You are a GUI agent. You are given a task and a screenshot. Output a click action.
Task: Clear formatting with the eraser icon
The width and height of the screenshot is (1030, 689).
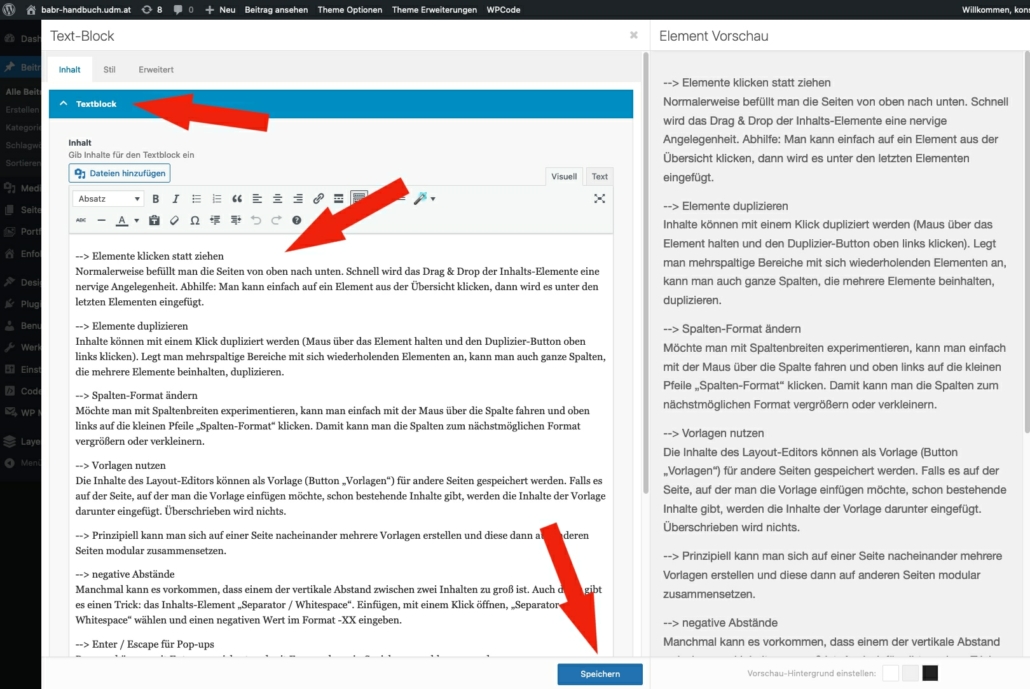point(174,220)
